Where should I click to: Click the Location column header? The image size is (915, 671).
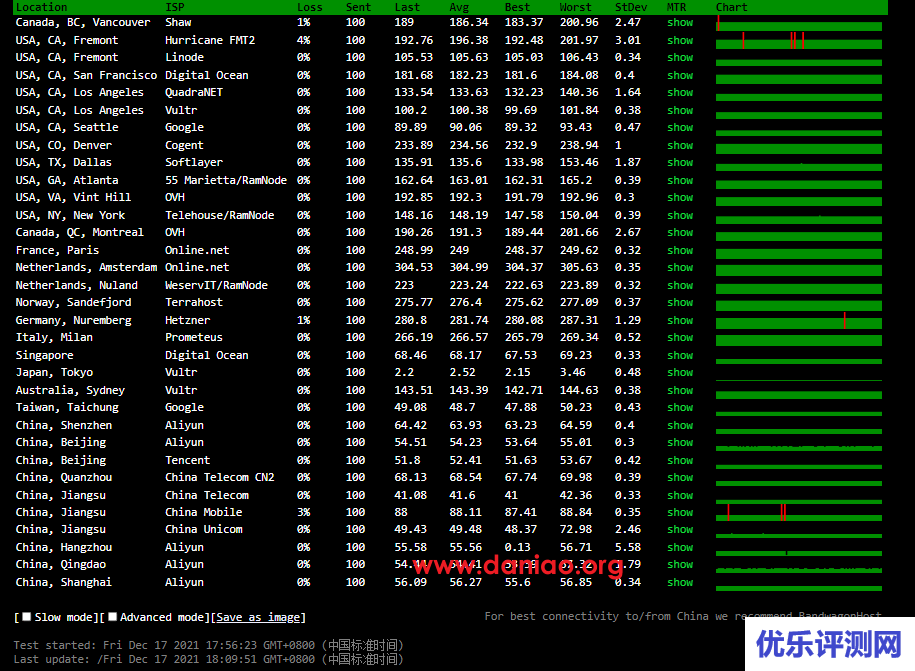[41, 7]
